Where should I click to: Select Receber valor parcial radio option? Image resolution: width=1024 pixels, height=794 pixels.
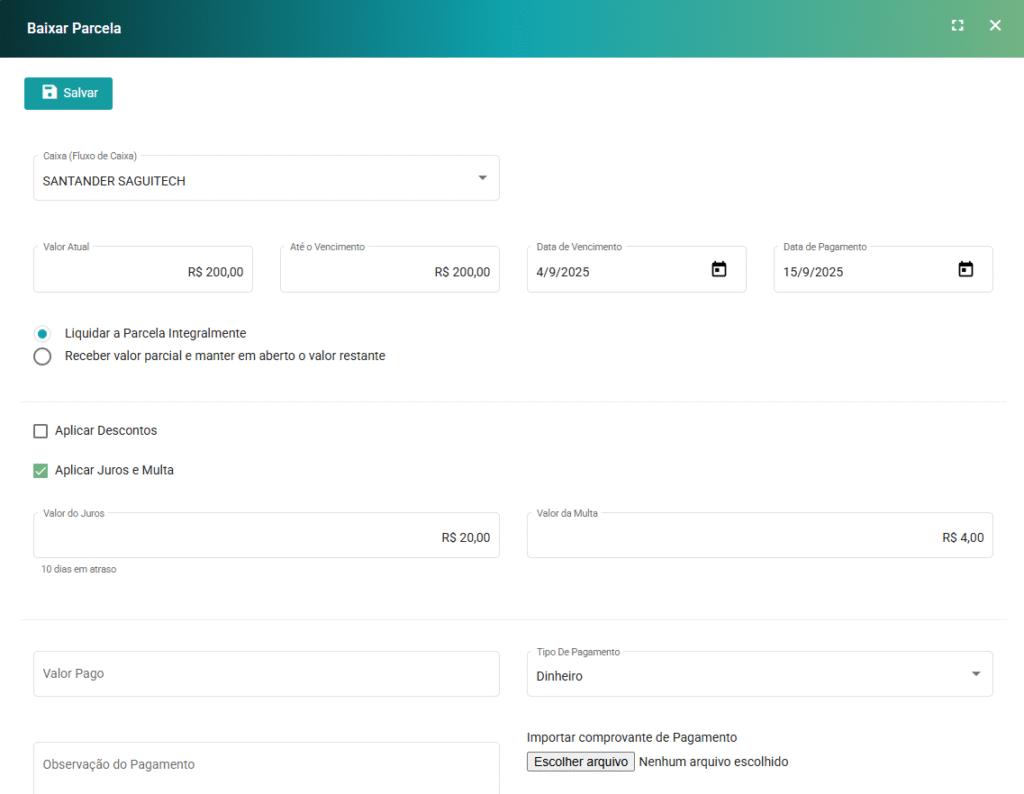click(x=42, y=357)
